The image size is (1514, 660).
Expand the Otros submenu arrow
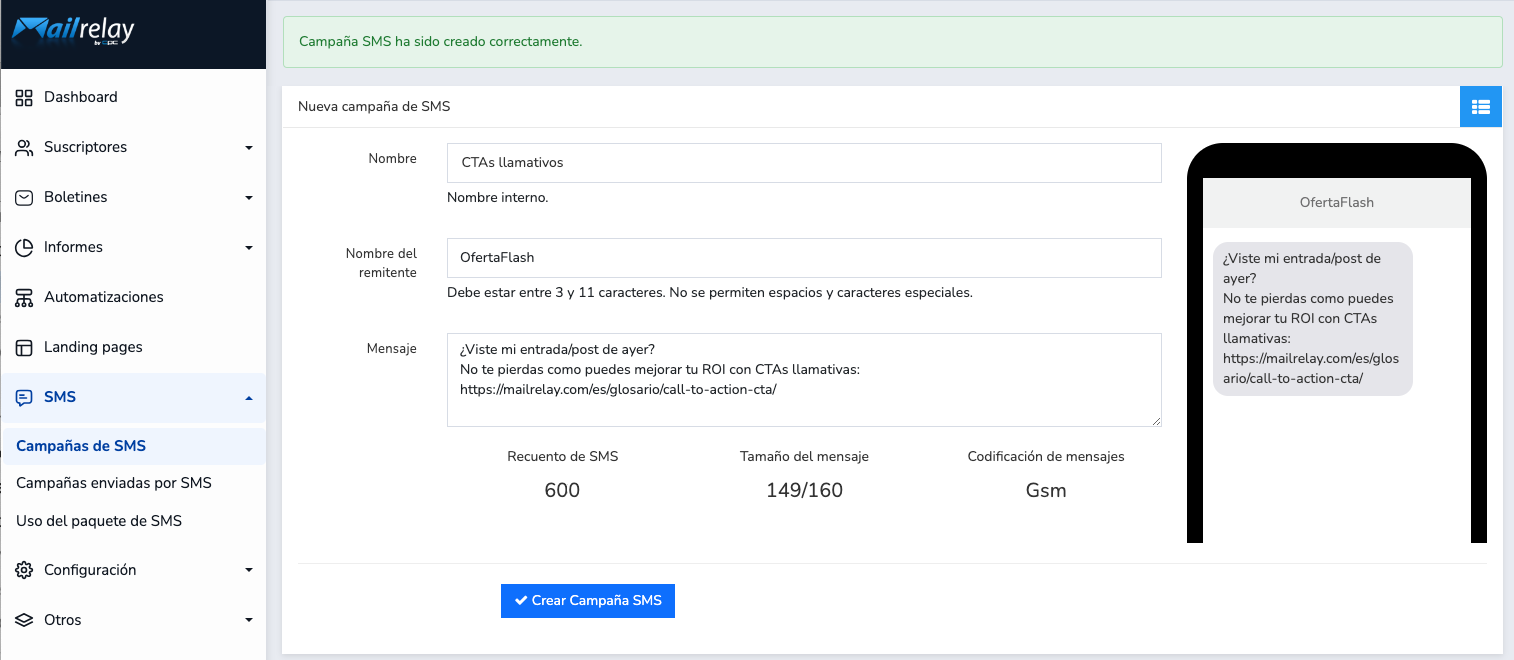pos(249,621)
